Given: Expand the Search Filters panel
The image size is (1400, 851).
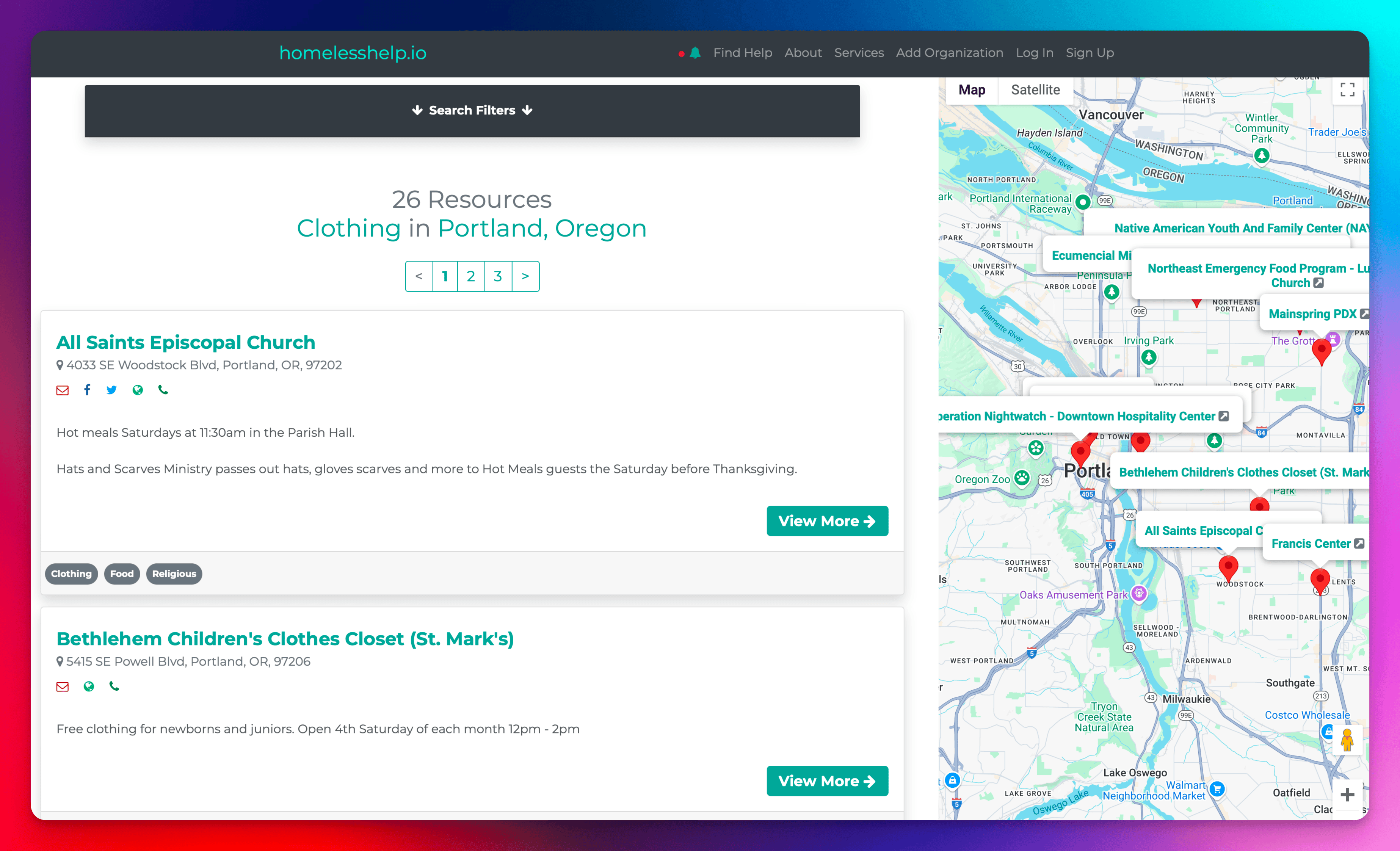Looking at the screenshot, I should (x=472, y=111).
